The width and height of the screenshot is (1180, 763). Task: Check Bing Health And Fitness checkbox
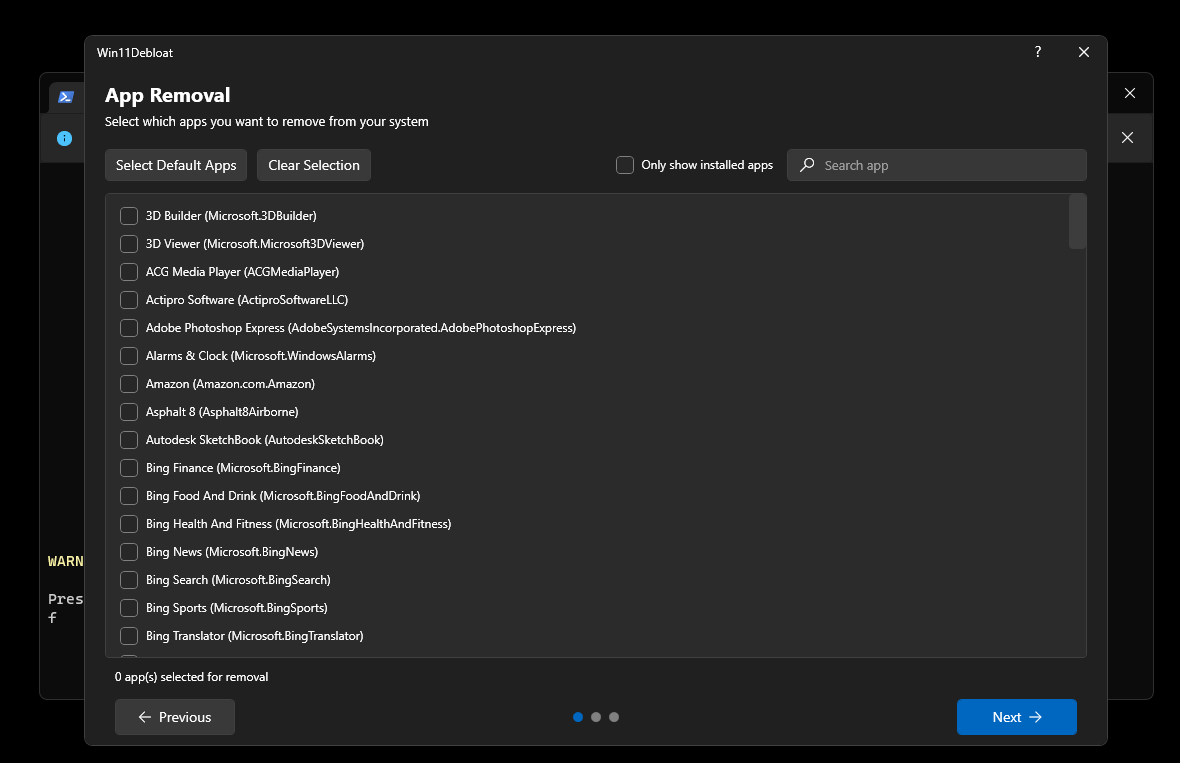click(x=129, y=524)
